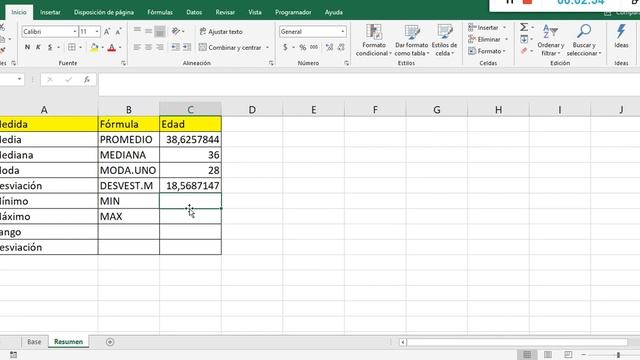Viewport: 640px width, 360px height.
Task: Decrease decimal places
Action: point(341,47)
